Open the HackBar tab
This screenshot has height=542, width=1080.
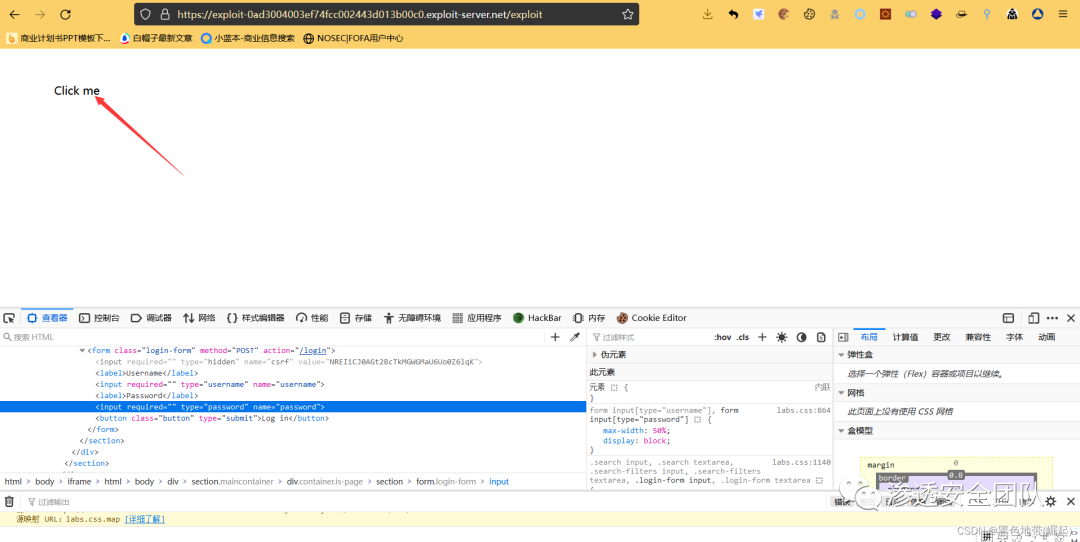coord(537,318)
